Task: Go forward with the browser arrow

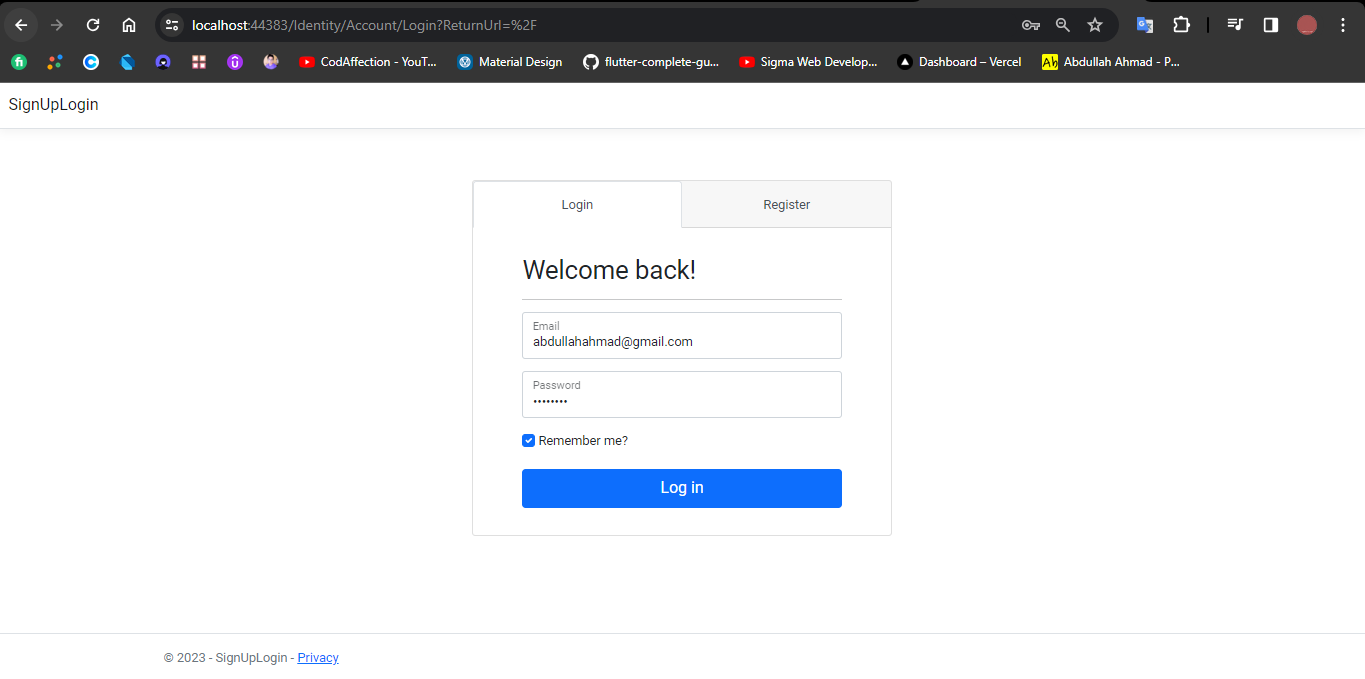Action: 57,25
